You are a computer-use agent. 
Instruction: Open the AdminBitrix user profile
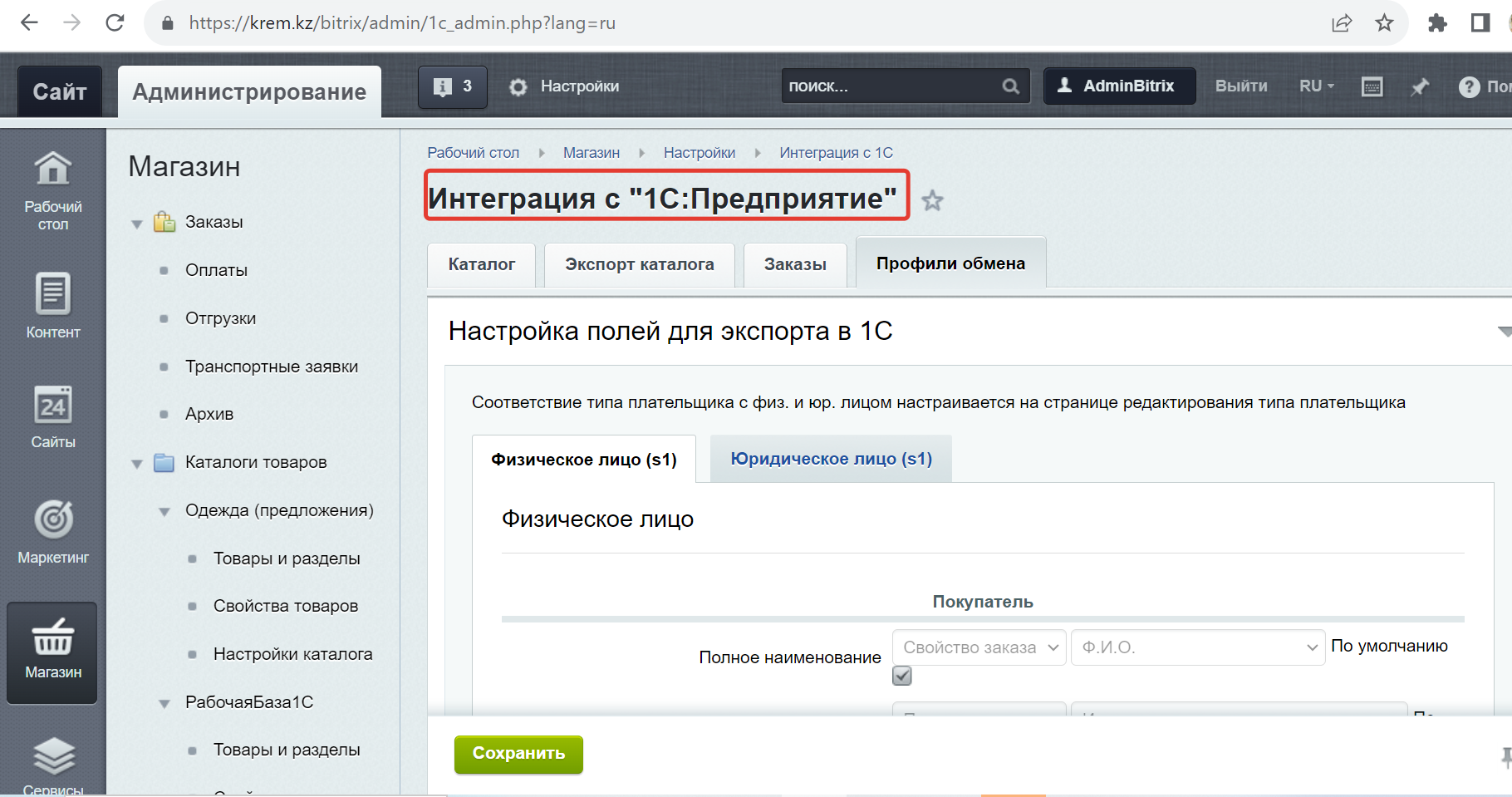1119,86
